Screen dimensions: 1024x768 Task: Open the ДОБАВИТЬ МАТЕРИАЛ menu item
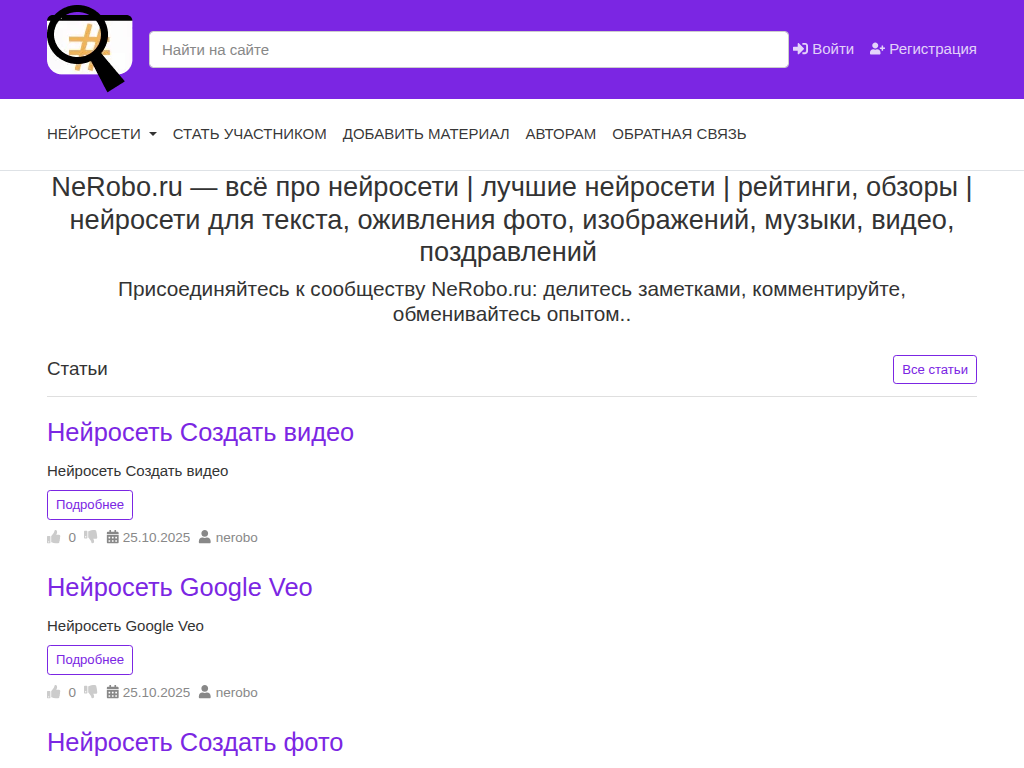(426, 133)
